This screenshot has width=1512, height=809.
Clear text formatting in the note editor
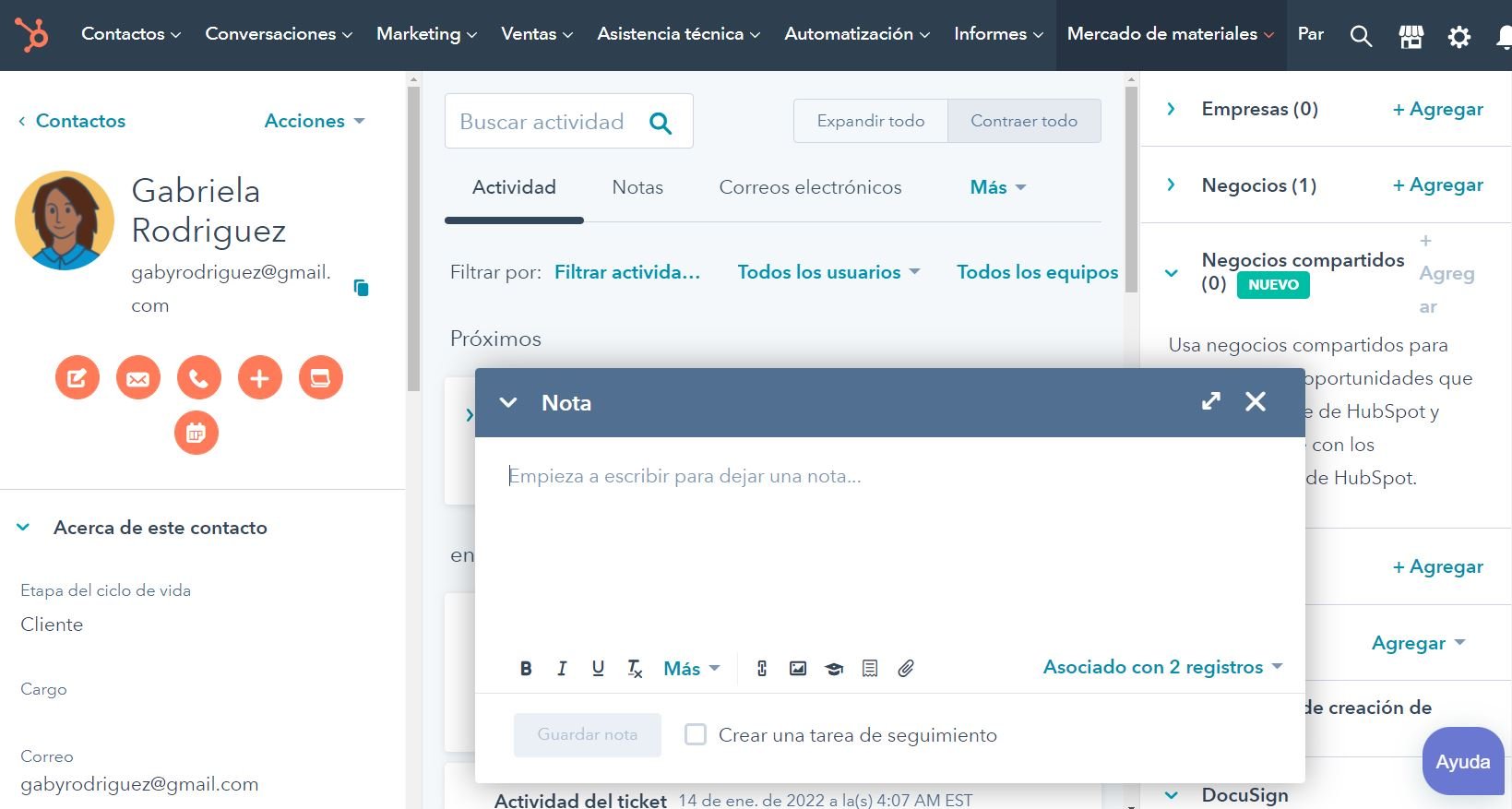635,669
